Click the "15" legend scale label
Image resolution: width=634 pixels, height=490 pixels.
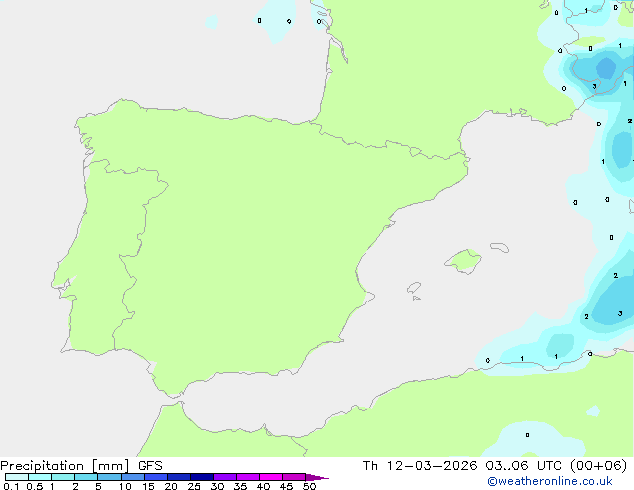[x=148, y=486]
